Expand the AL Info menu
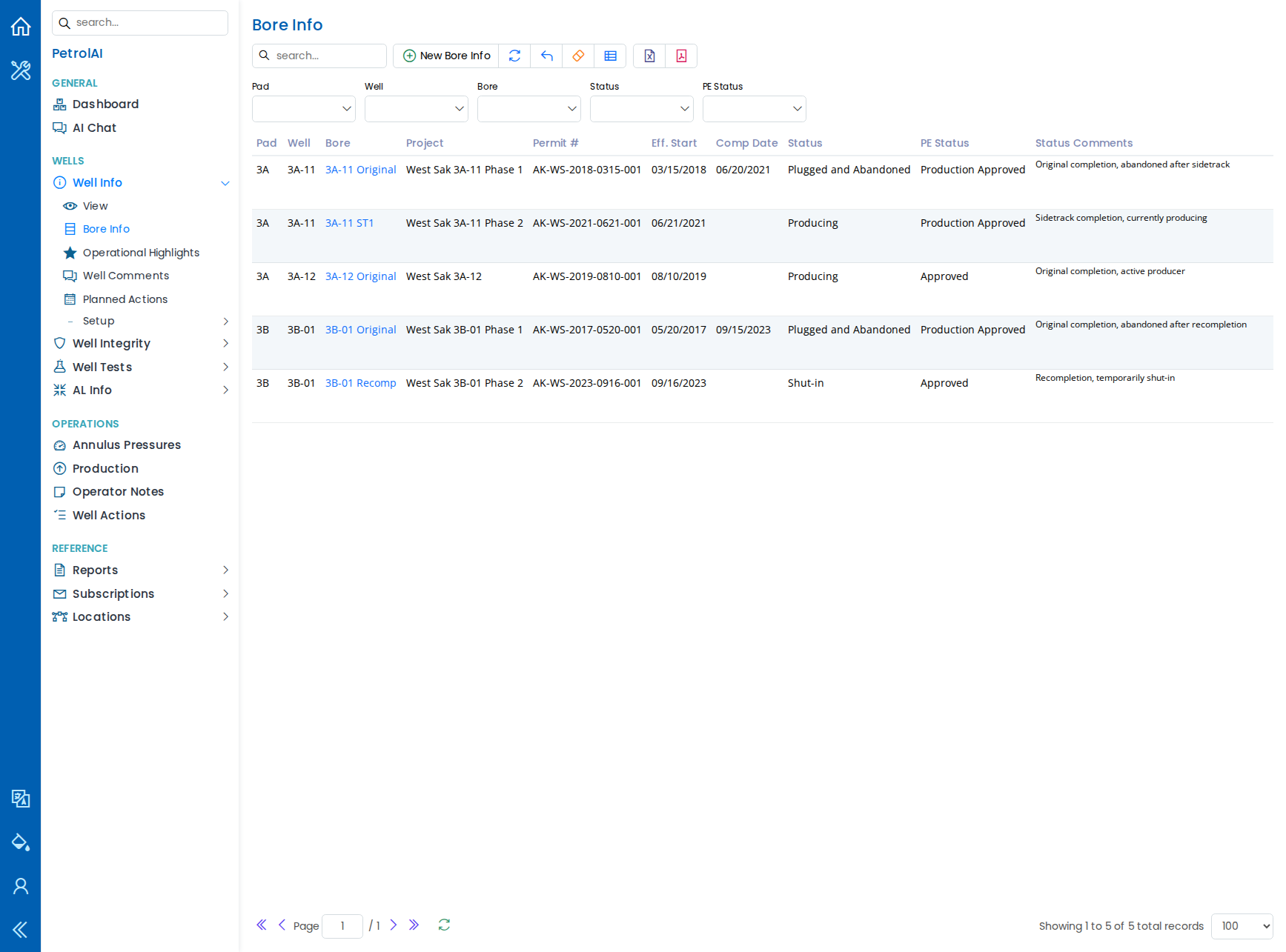This screenshot has width=1286, height=952. tap(226, 390)
